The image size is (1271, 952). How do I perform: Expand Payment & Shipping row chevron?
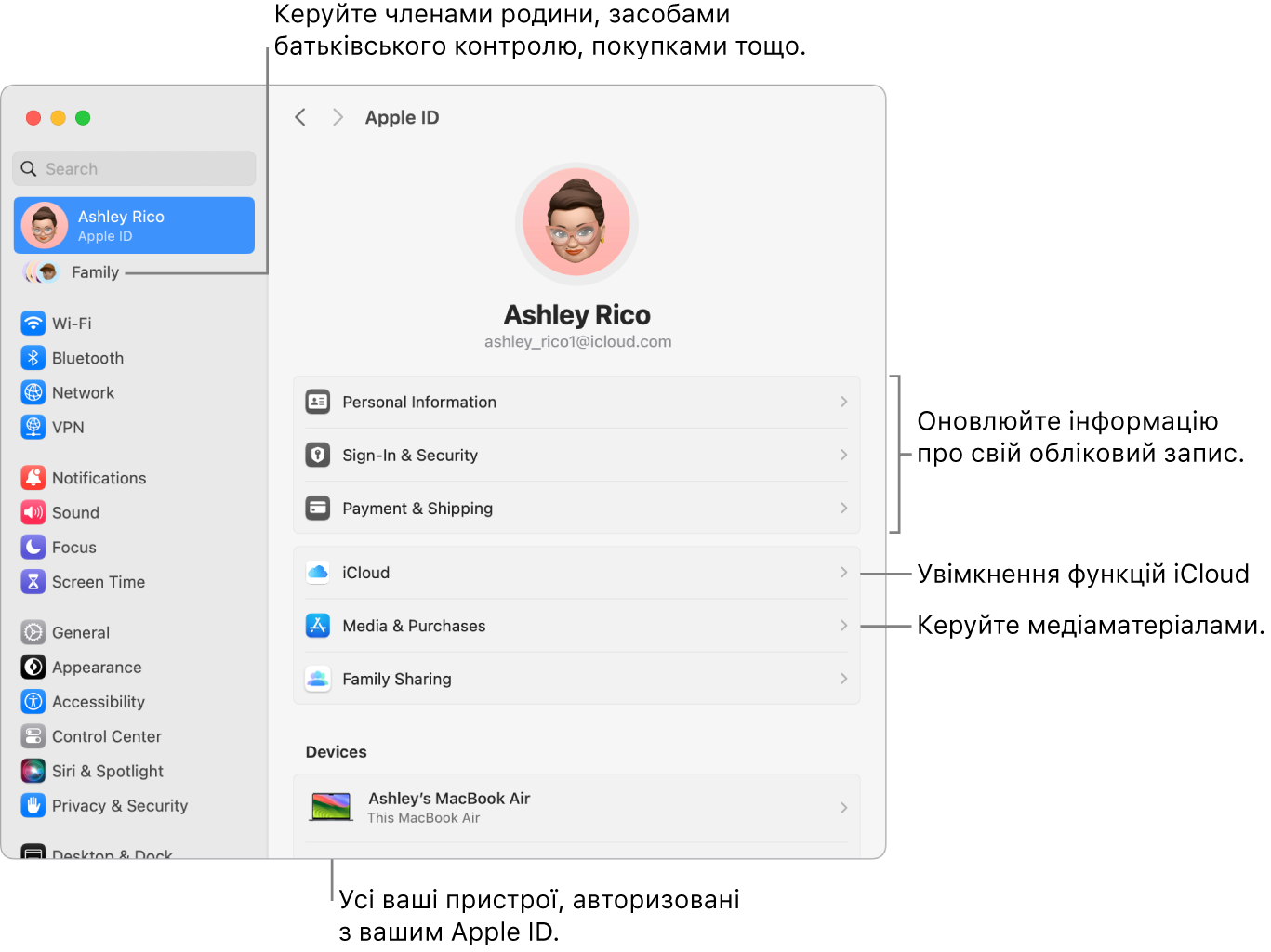tap(843, 508)
